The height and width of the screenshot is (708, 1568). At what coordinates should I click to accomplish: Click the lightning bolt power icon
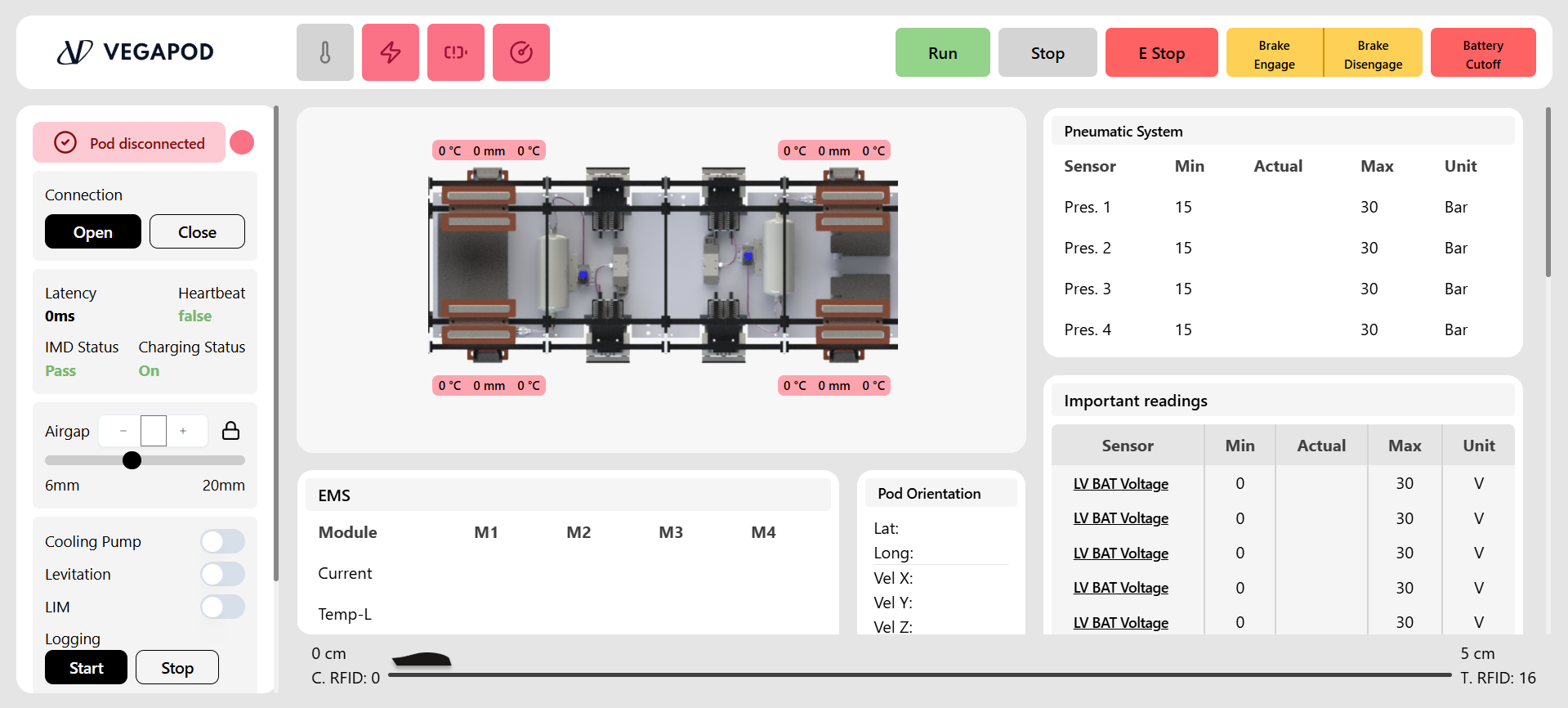click(390, 52)
